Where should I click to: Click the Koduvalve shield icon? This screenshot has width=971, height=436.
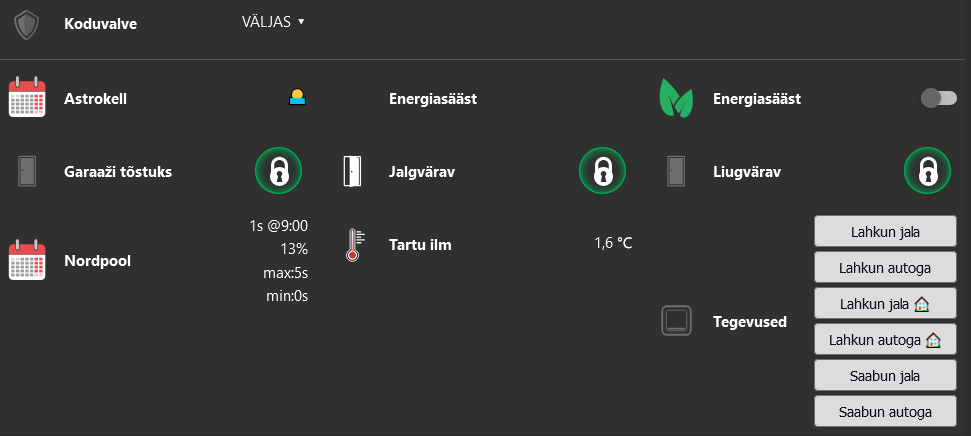[27, 25]
